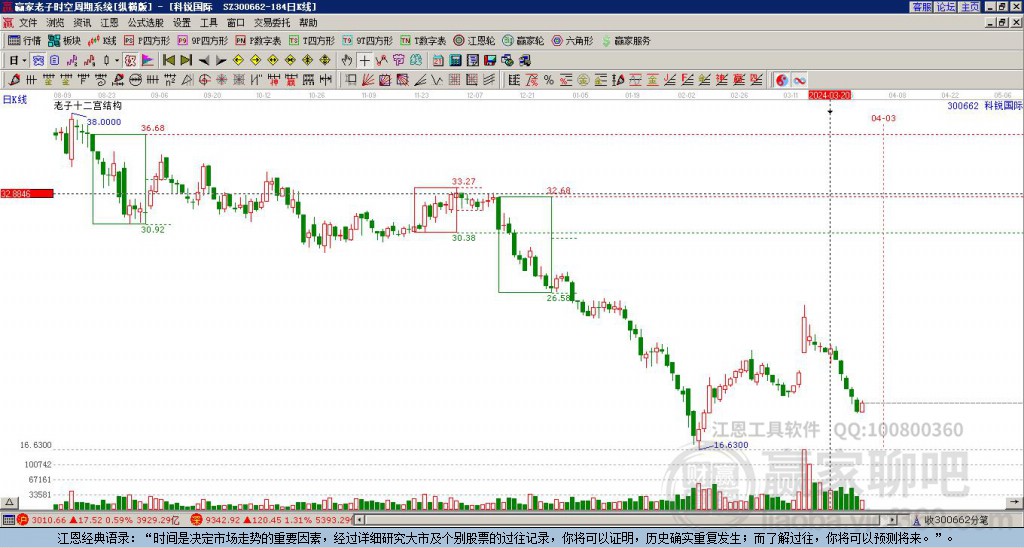Select the zigzag wave line tool
Viewport: 1024px width, 548px height.
[x=436, y=80]
